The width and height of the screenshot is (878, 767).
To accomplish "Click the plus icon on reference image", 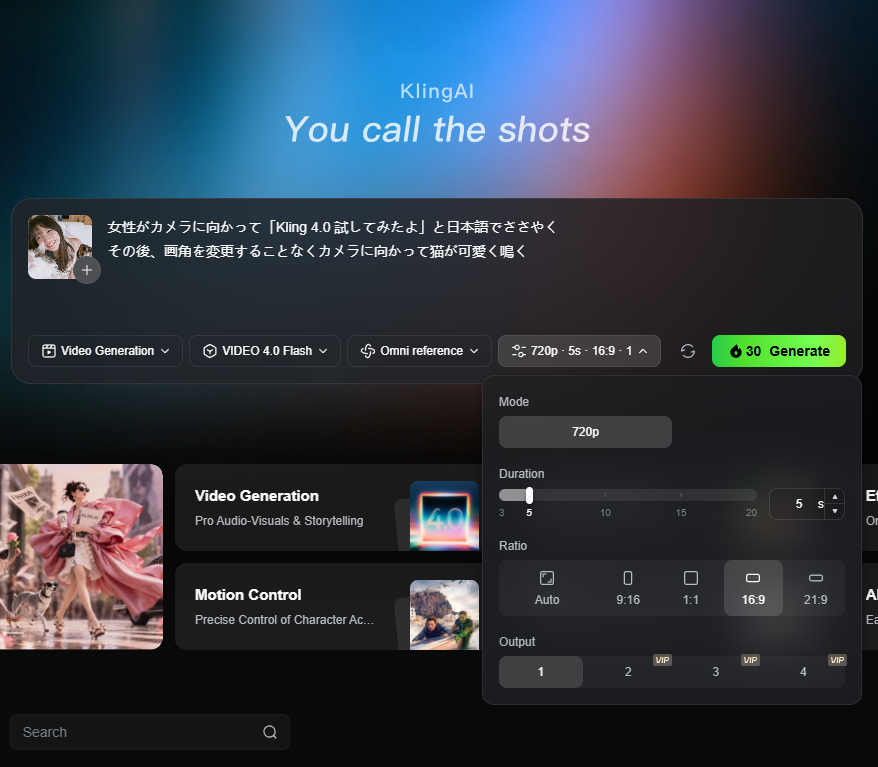I will (x=87, y=270).
